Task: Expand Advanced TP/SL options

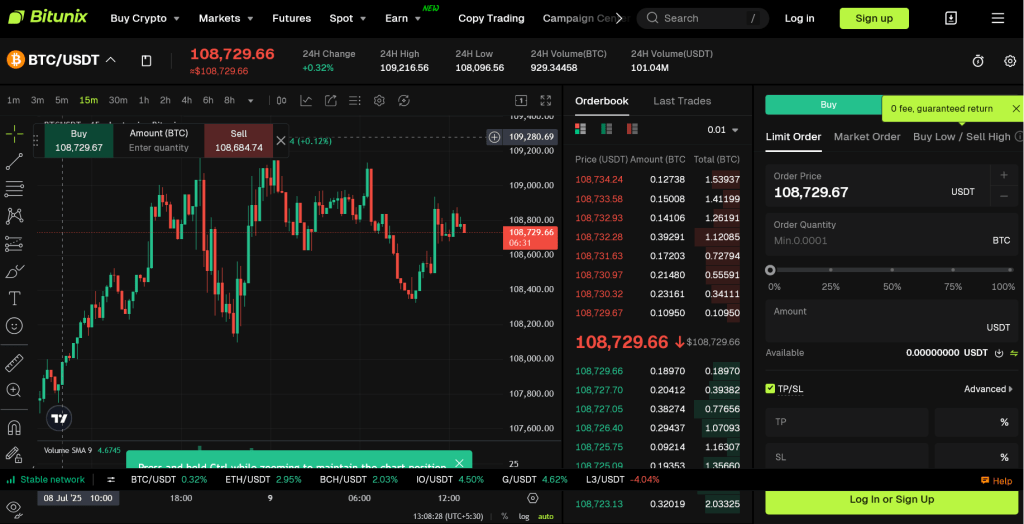Action: pyautogui.click(x=989, y=389)
